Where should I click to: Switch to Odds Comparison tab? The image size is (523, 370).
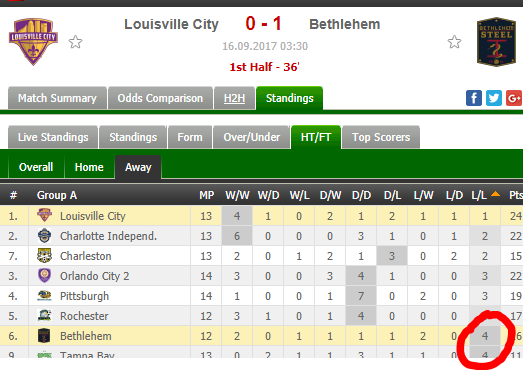[x=160, y=98]
